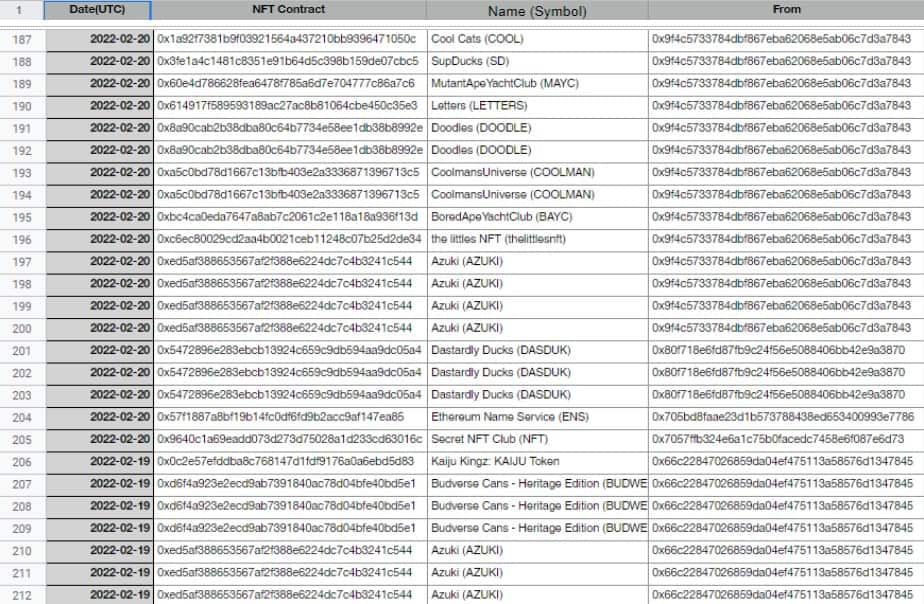Select row number 195 header
Viewport: 924px width, 604px height.
coord(22,217)
